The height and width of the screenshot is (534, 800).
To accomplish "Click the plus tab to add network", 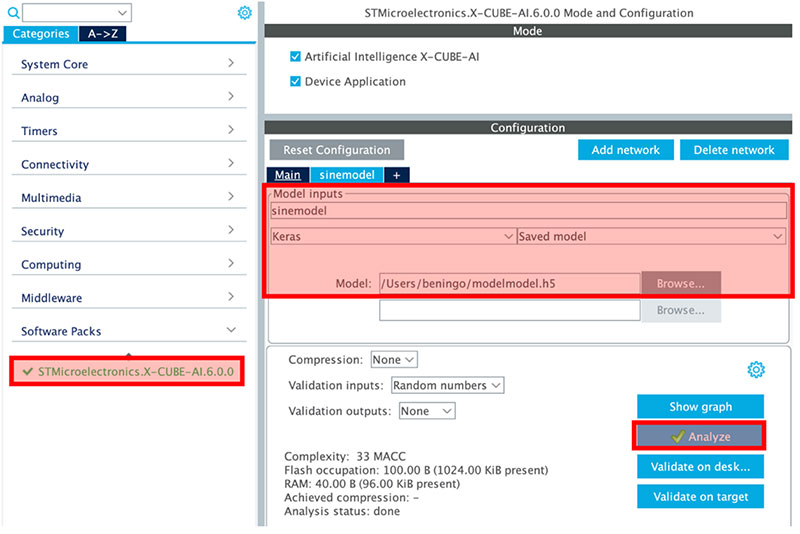I will point(396,175).
